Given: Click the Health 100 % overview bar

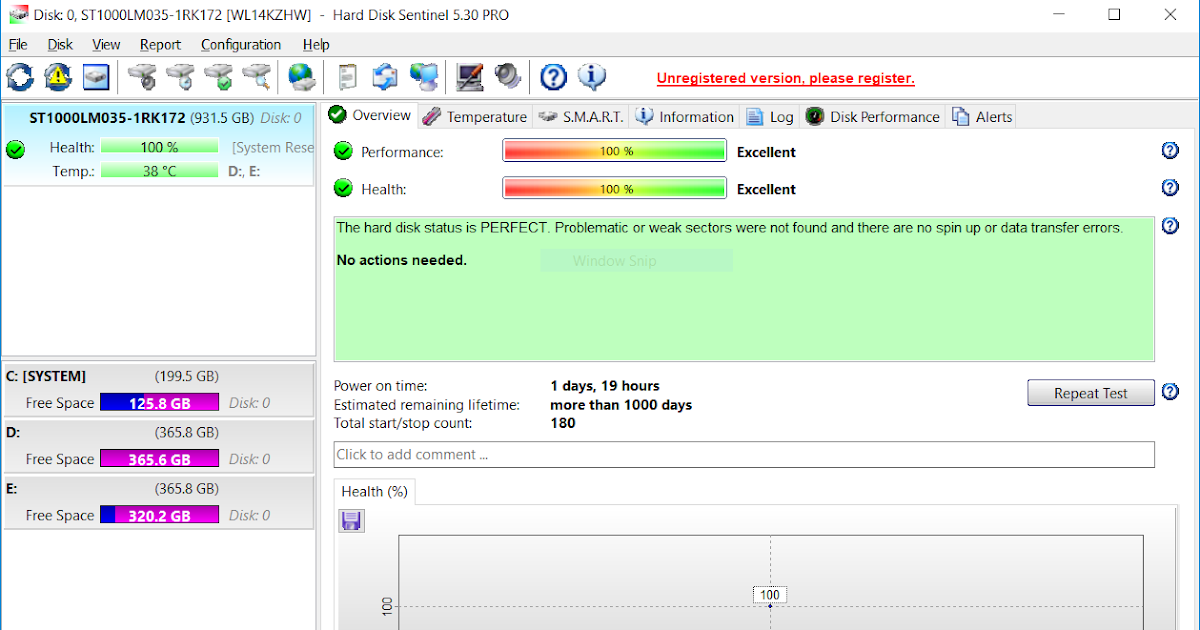Looking at the screenshot, I should coord(614,188).
